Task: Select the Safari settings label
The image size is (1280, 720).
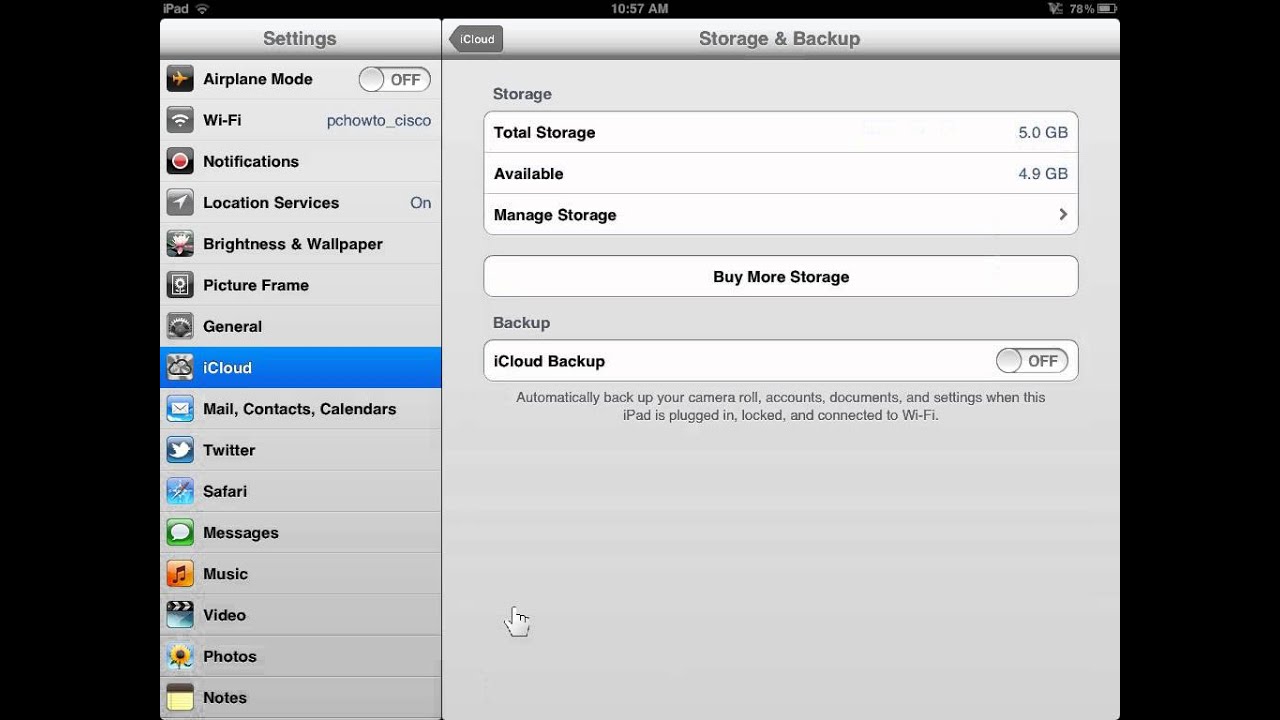Action: pyautogui.click(x=225, y=491)
